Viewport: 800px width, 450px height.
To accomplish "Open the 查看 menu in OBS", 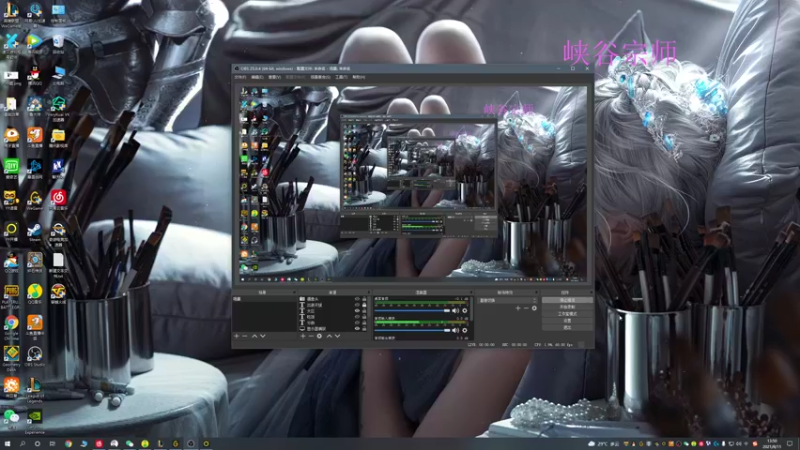I will click(274, 77).
